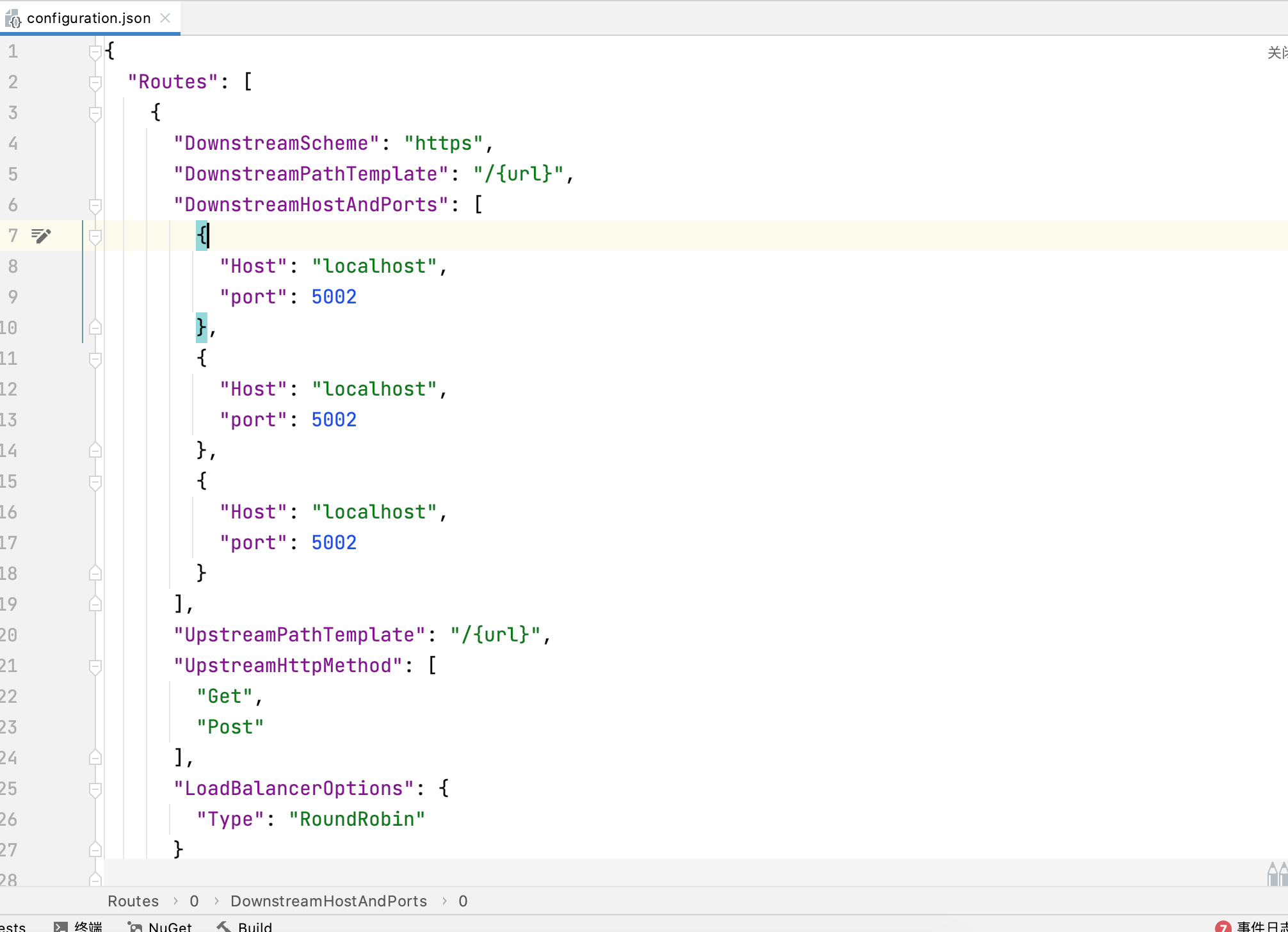Click the "https" value text

pyautogui.click(x=443, y=143)
